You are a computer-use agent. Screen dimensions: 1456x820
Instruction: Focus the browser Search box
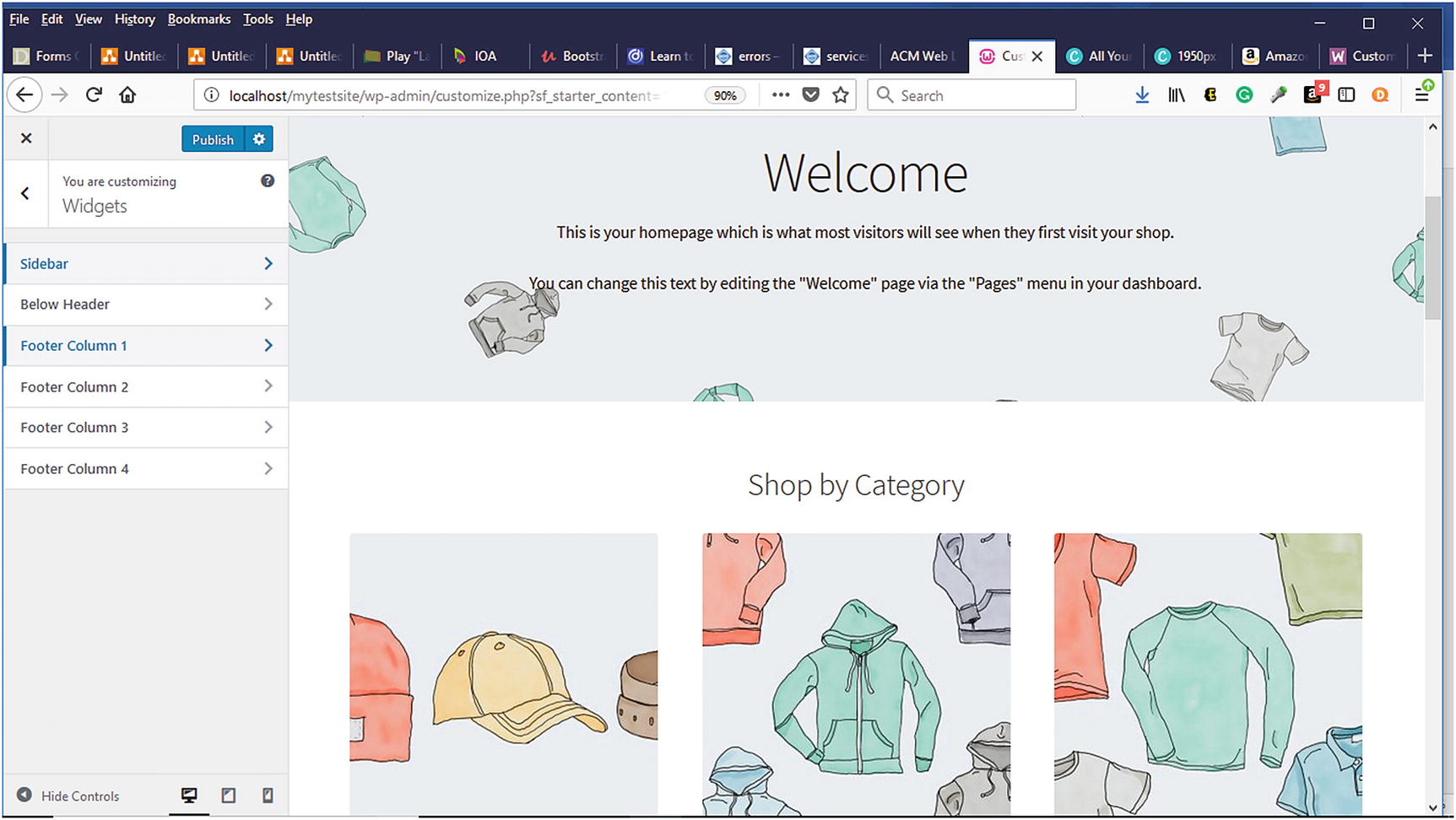point(972,95)
